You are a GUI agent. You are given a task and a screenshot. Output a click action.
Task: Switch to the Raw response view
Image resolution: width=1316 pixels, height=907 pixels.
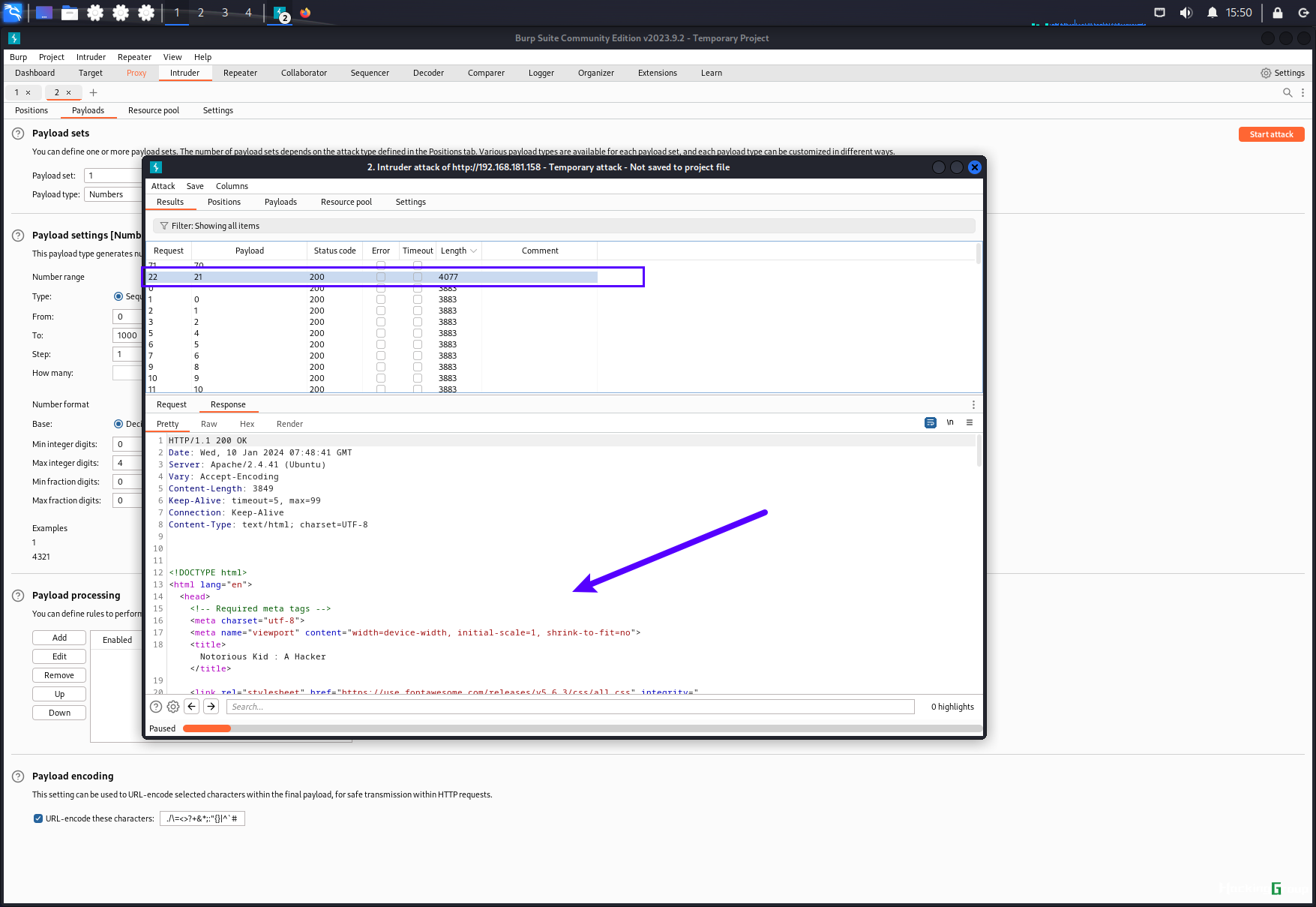tap(209, 424)
